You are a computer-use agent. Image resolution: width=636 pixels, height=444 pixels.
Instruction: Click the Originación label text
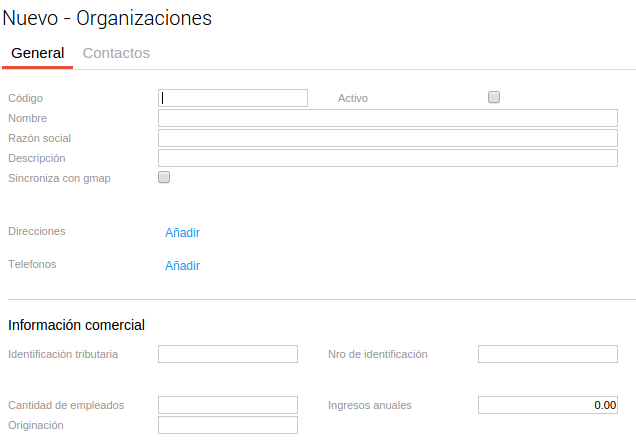click(x=36, y=425)
